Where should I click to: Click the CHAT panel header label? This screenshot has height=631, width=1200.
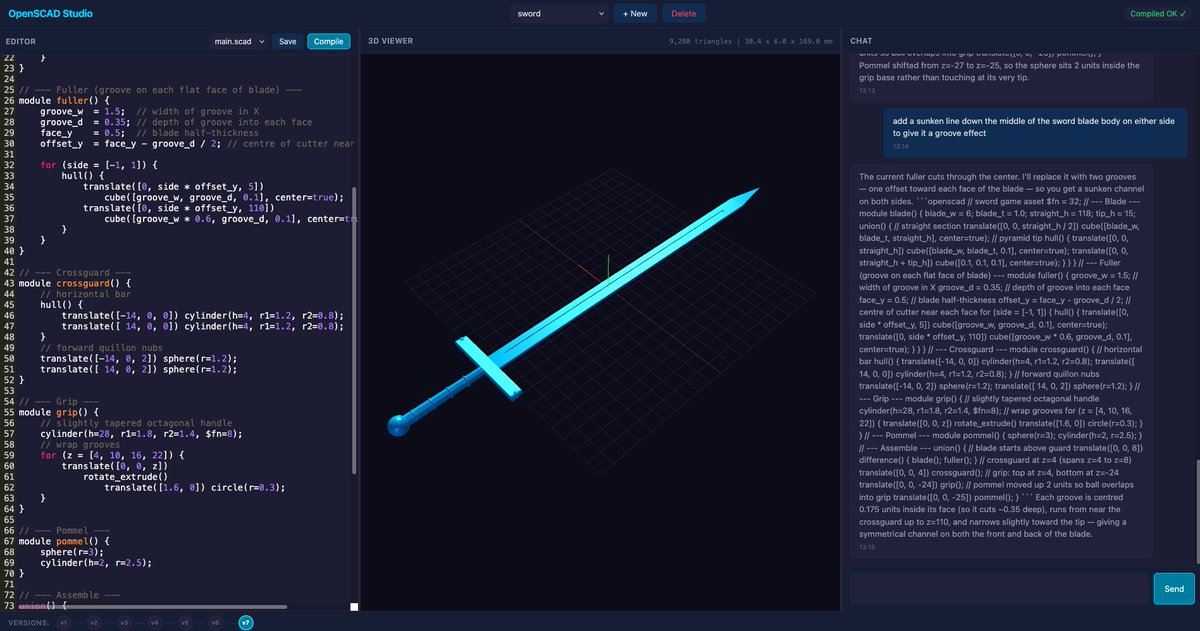coord(861,41)
